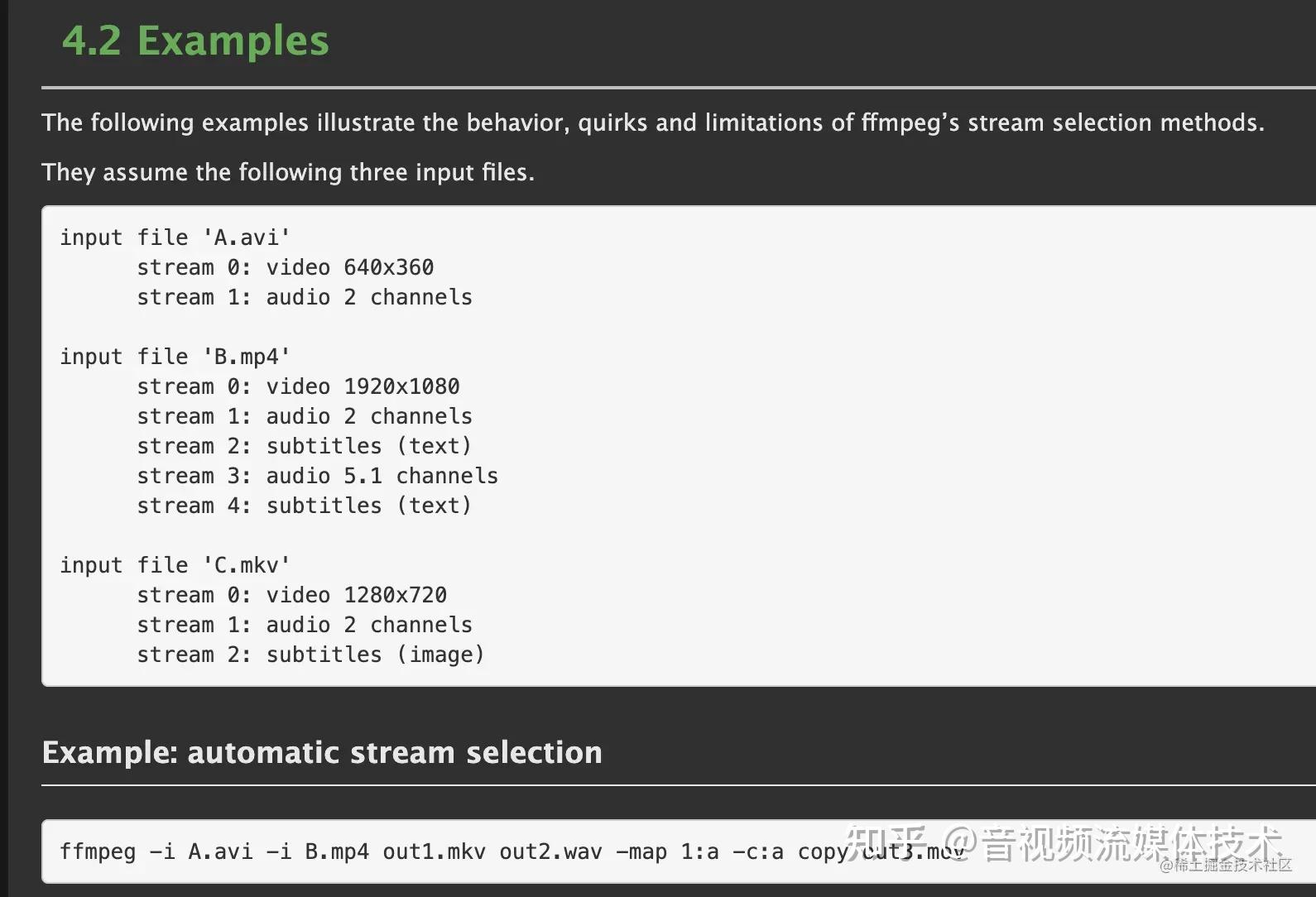Click the 'audio 5.1 channels' stream line
Image resolution: width=1316 pixels, height=897 pixels.
[x=317, y=476]
